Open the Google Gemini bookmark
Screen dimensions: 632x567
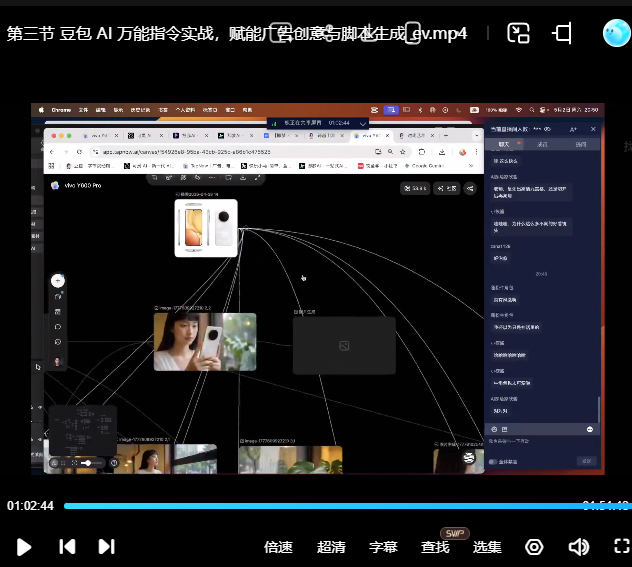(x=423, y=166)
